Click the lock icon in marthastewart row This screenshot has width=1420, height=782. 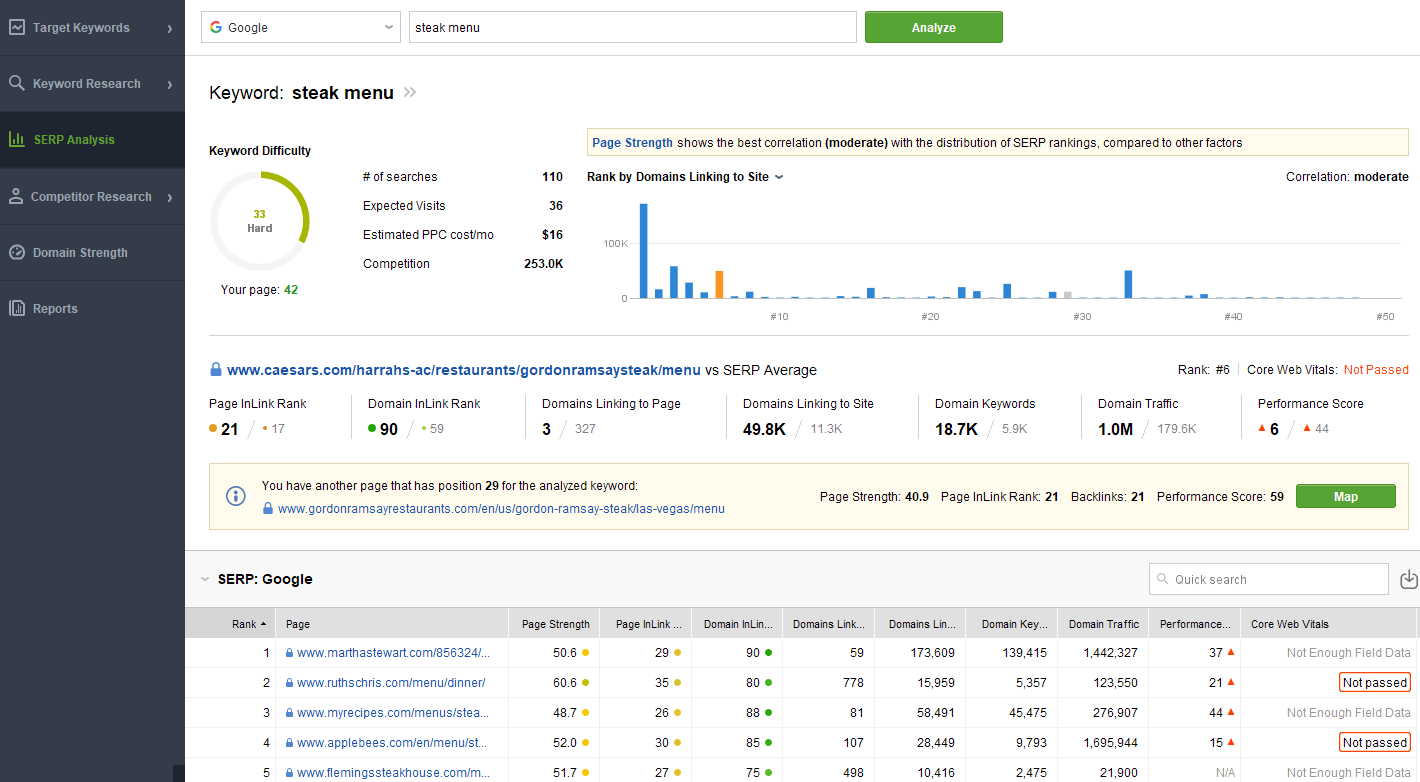[x=289, y=653]
